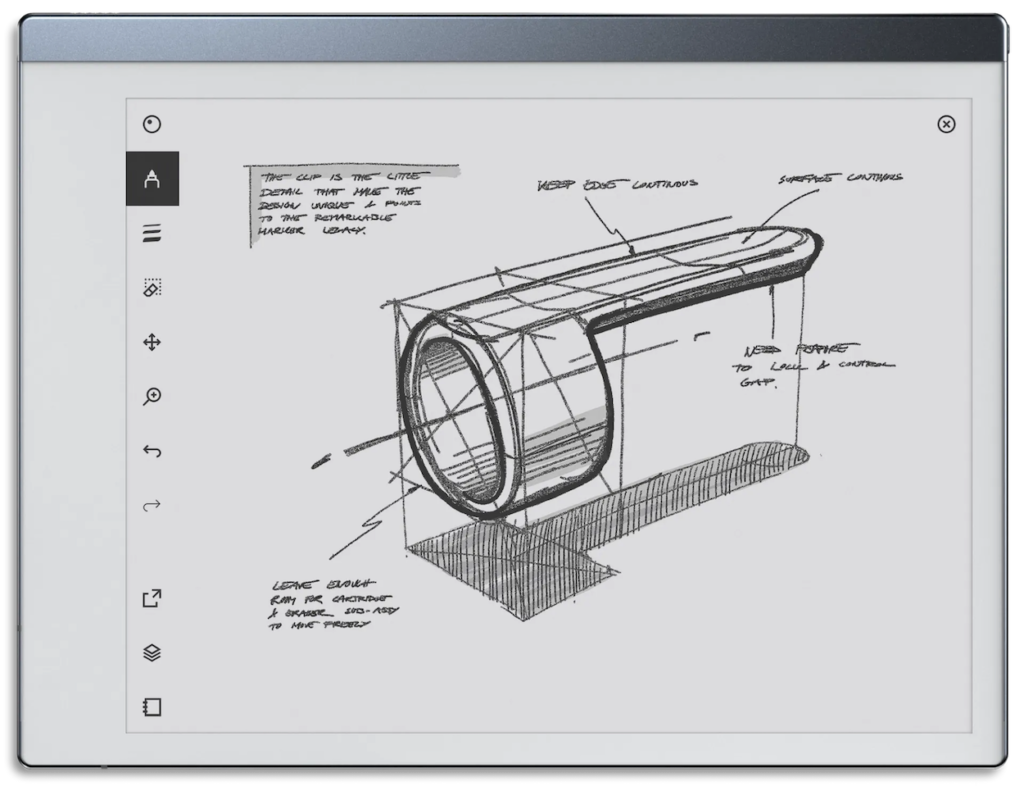Select the zoom magnifier tool
The height and width of the screenshot is (786, 1024).
[152, 397]
